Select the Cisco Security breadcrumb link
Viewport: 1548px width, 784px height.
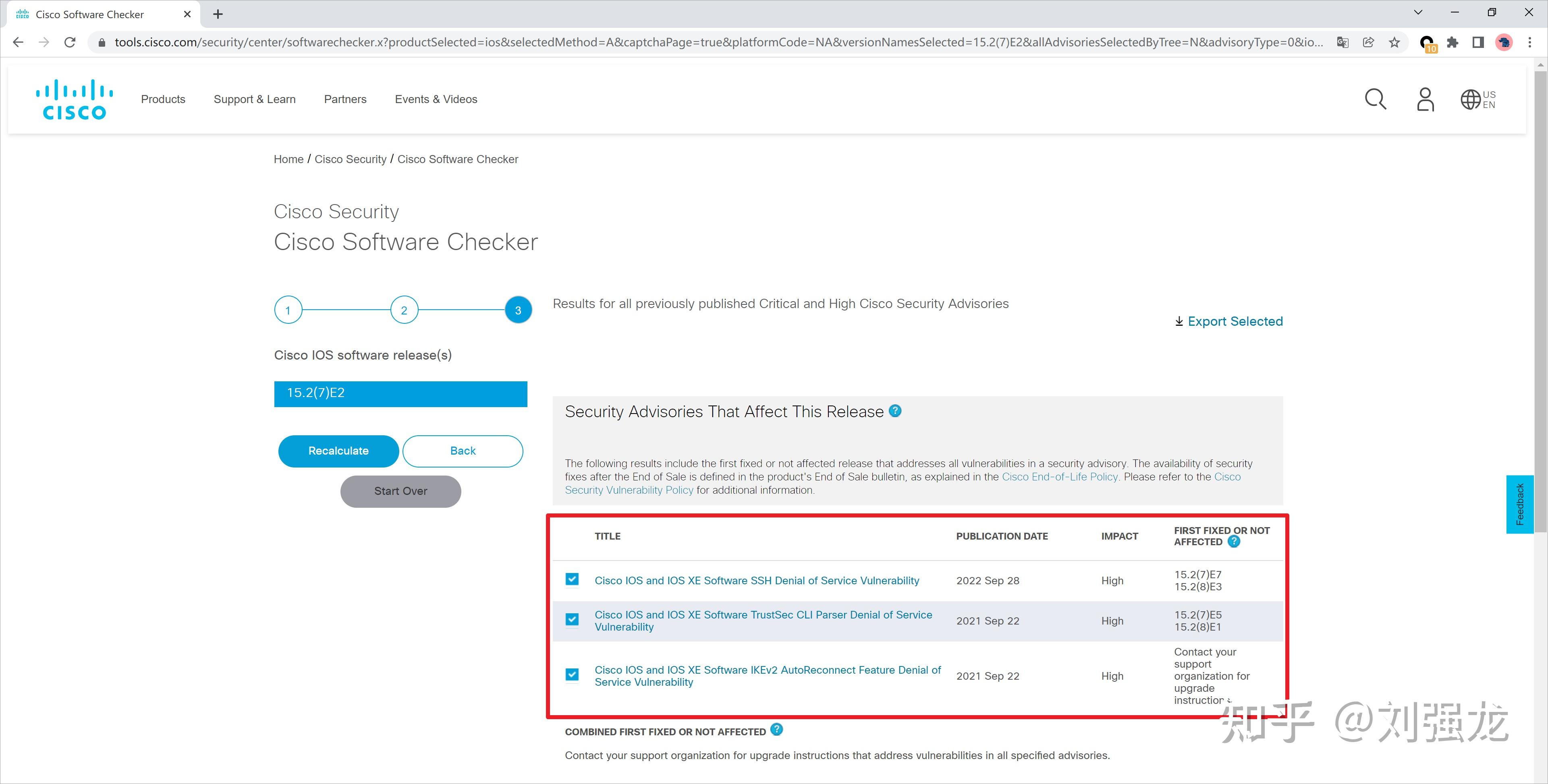tap(351, 159)
